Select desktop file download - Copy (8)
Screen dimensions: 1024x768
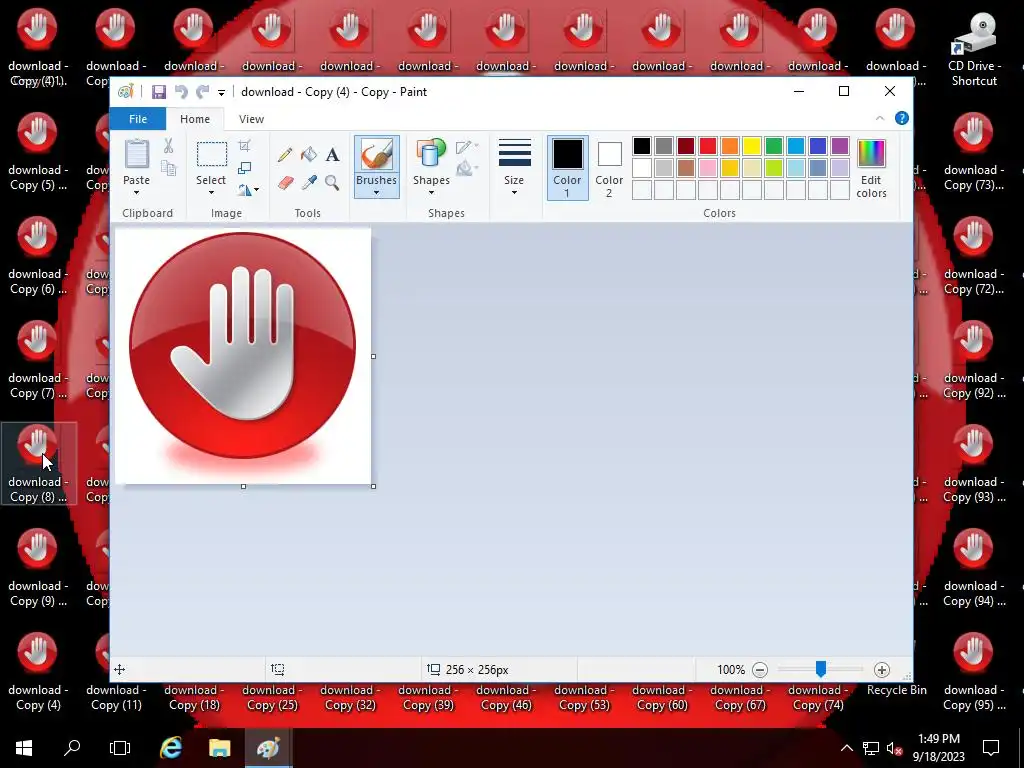click(x=39, y=464)
